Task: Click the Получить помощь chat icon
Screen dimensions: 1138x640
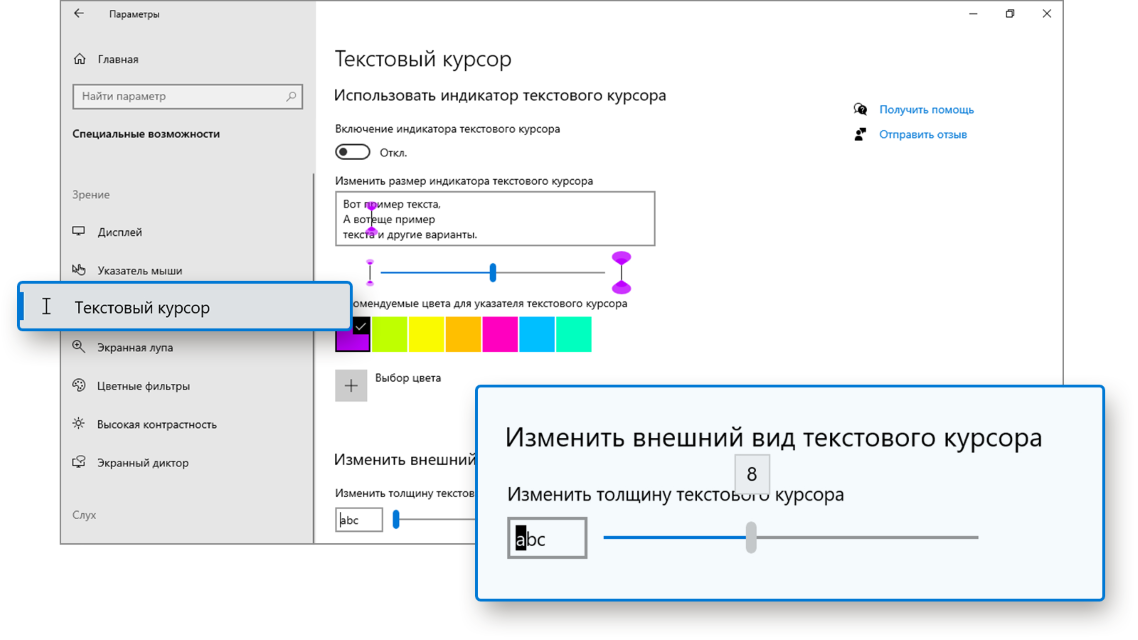Action: (x=861, y=110)
